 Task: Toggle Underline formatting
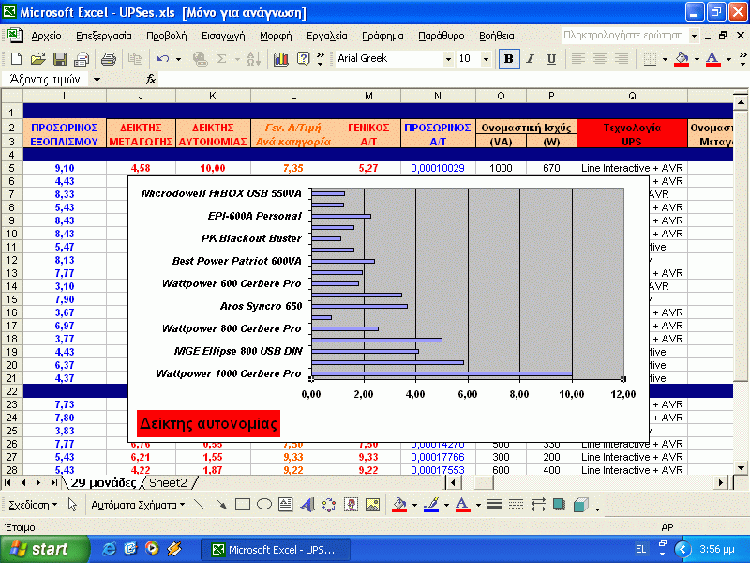pyautogui.click(x=551, y=59)
